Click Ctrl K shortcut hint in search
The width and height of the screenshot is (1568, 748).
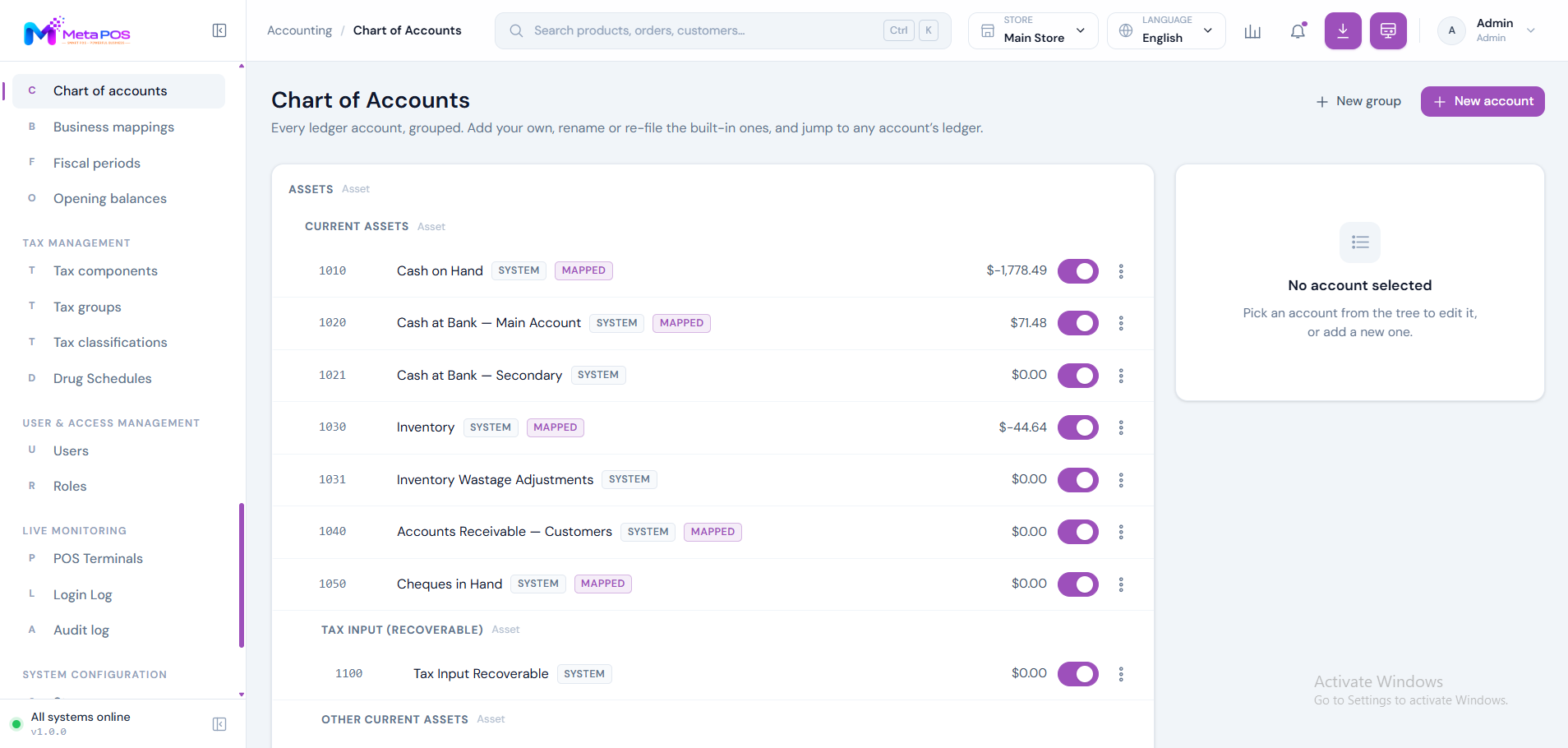(911, 30)
